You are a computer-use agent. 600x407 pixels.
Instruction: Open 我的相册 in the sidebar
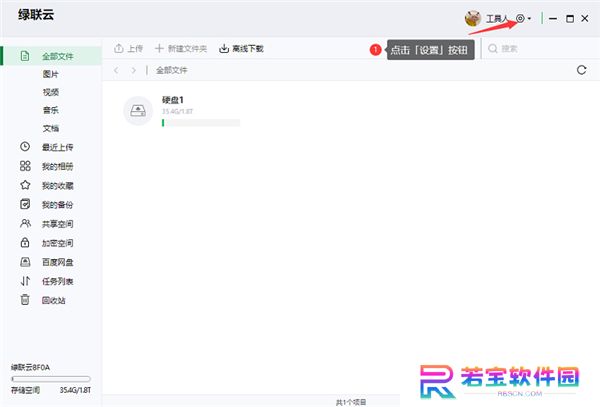click(57, 166)
